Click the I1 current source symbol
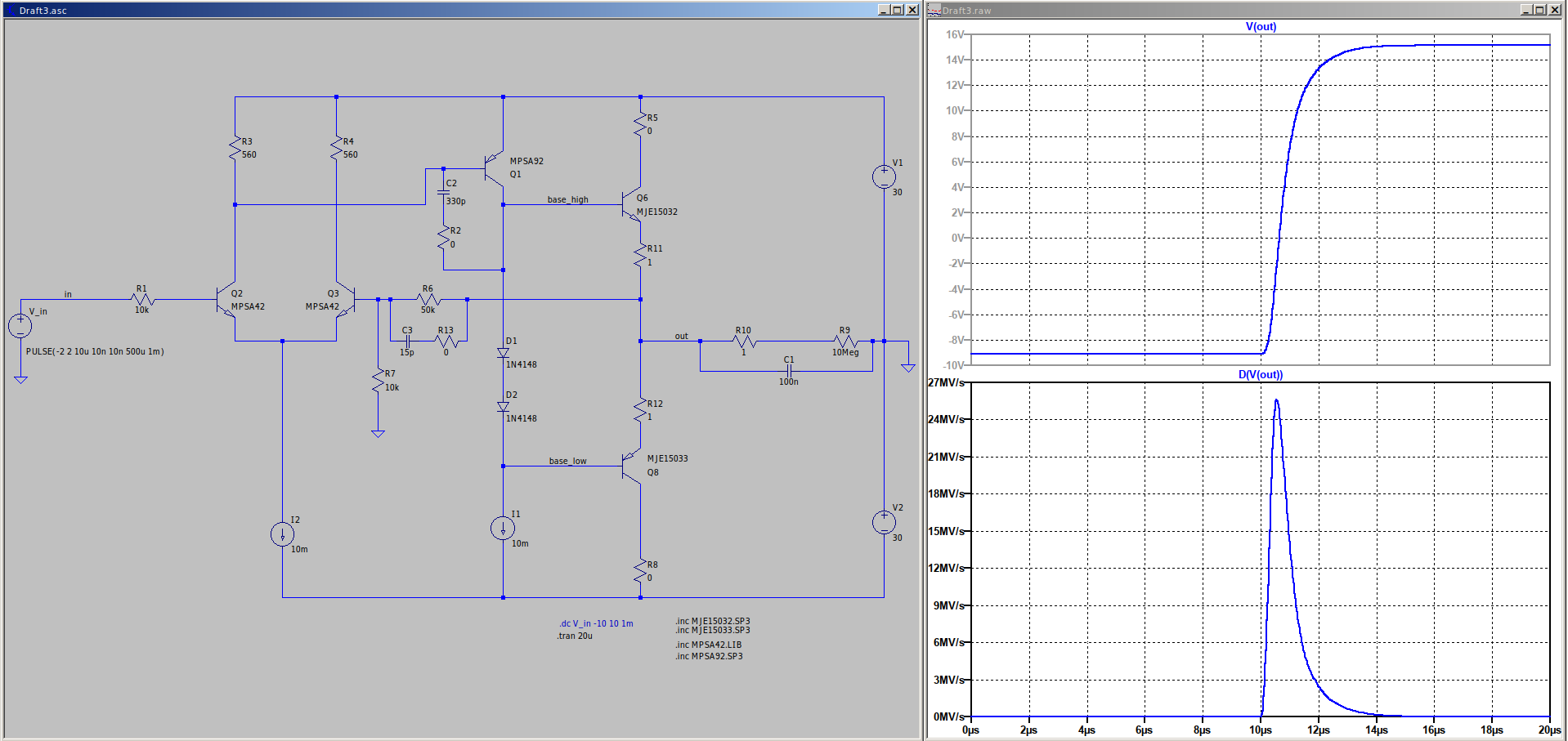This screenshot has width=1568, height=741. pyautogui.click(x=503, y=528)
